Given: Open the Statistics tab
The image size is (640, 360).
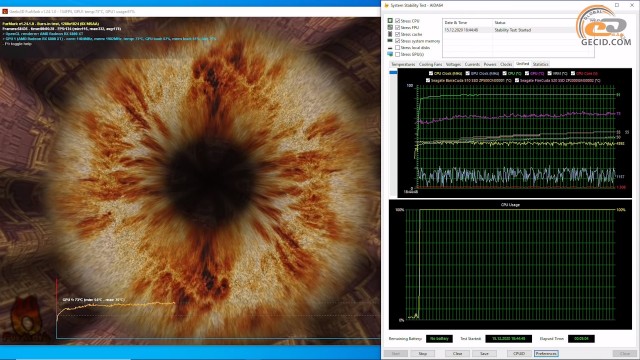Looking at the screenshot, I should (540, 64).
